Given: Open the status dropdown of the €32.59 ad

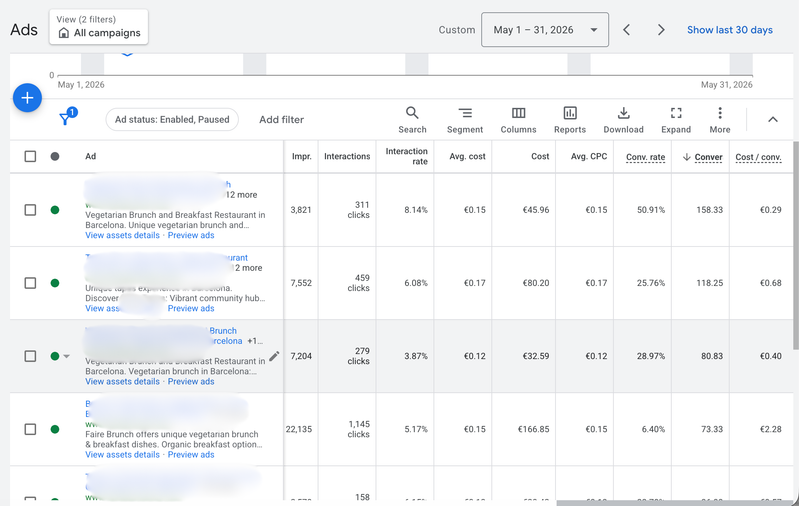Looking at the screenshot, I should click(x=67, y=356).
